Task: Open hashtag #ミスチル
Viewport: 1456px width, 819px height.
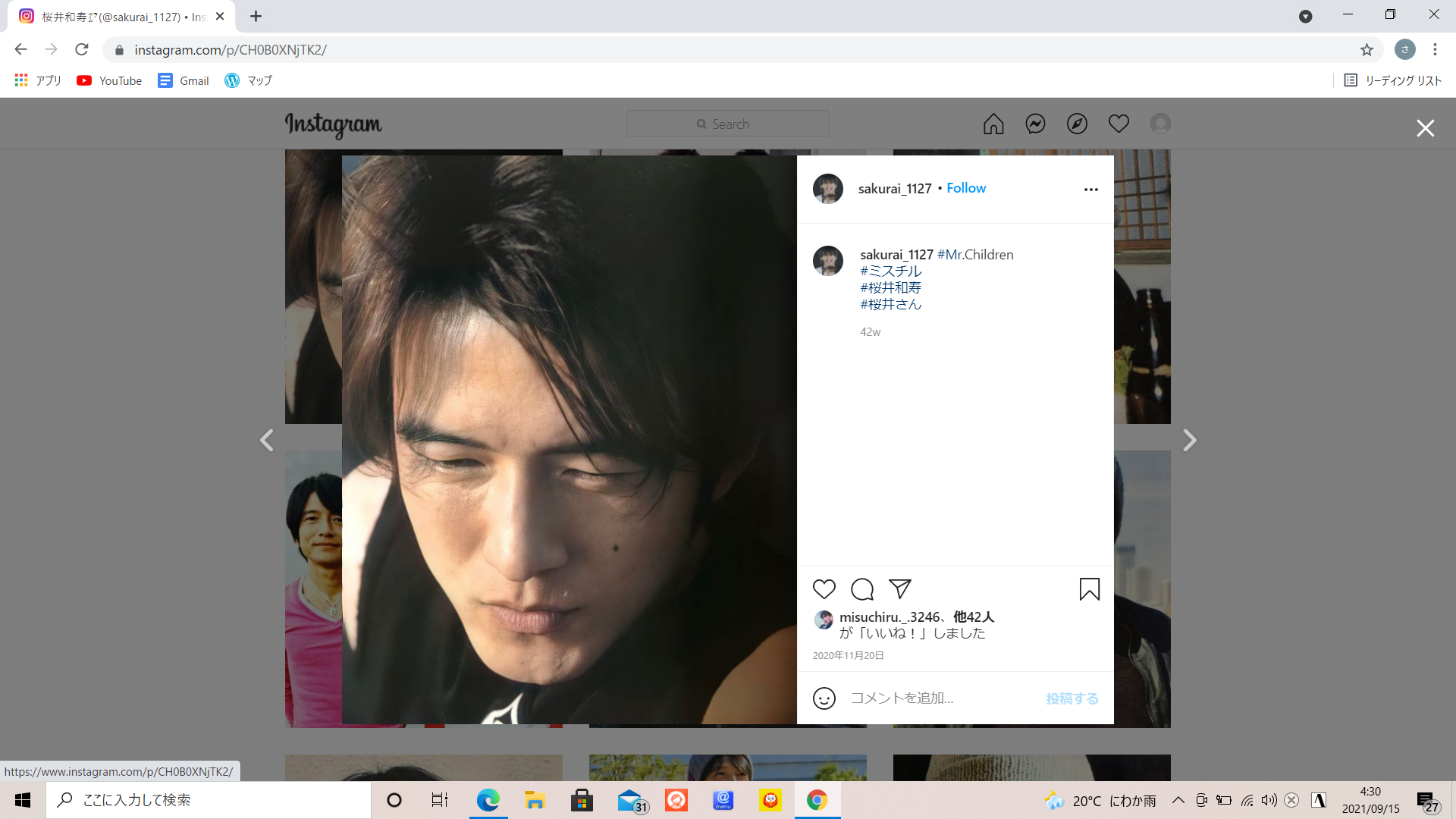Action: coord(890,271)
